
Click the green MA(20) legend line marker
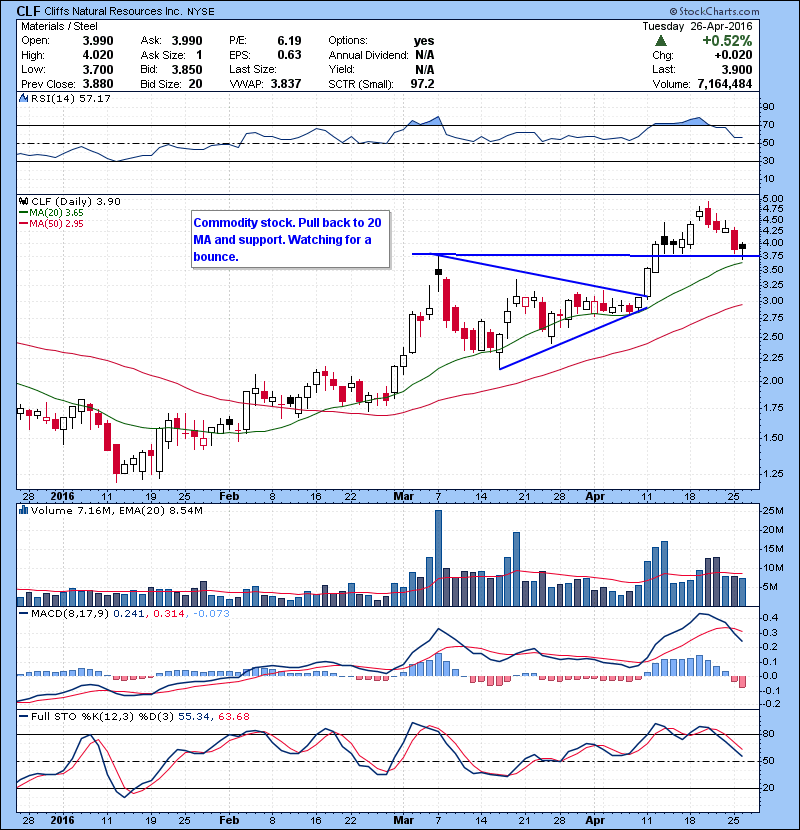tap(23, 212)
